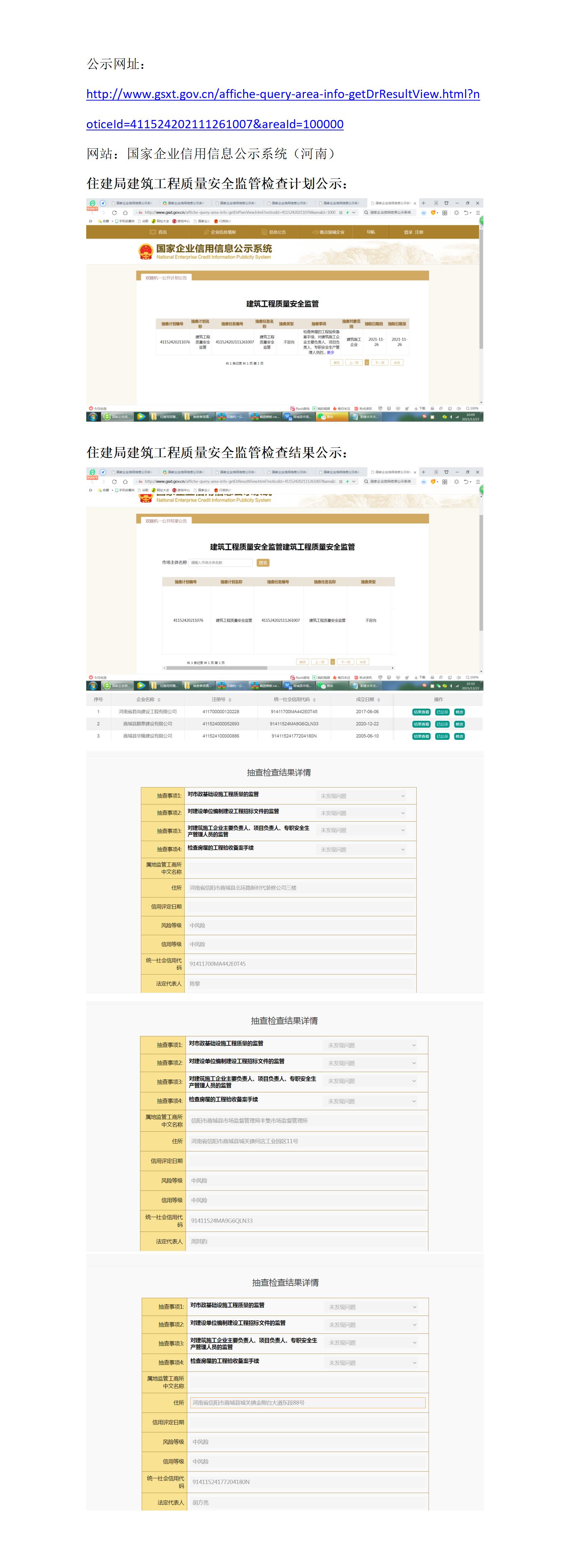Click the Windows Start orb in the result-notice screenshot taskbar
Viewport: 570px width, 1568px height.
[93, 686]
